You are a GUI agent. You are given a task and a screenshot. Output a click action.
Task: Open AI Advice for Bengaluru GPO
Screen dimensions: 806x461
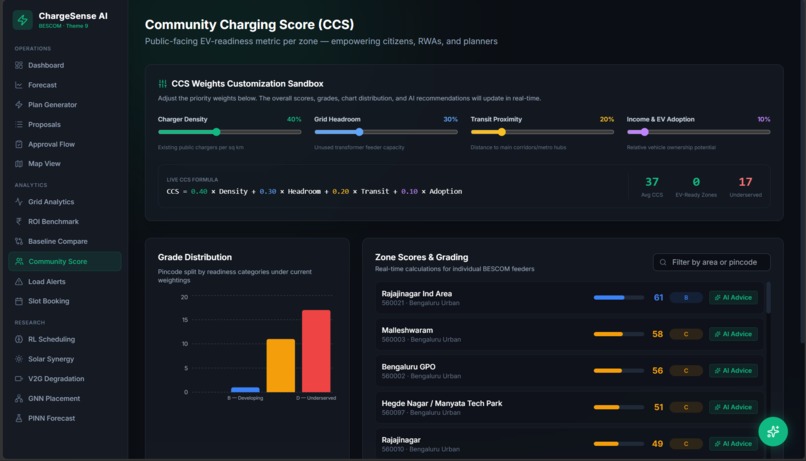[733, 371]
